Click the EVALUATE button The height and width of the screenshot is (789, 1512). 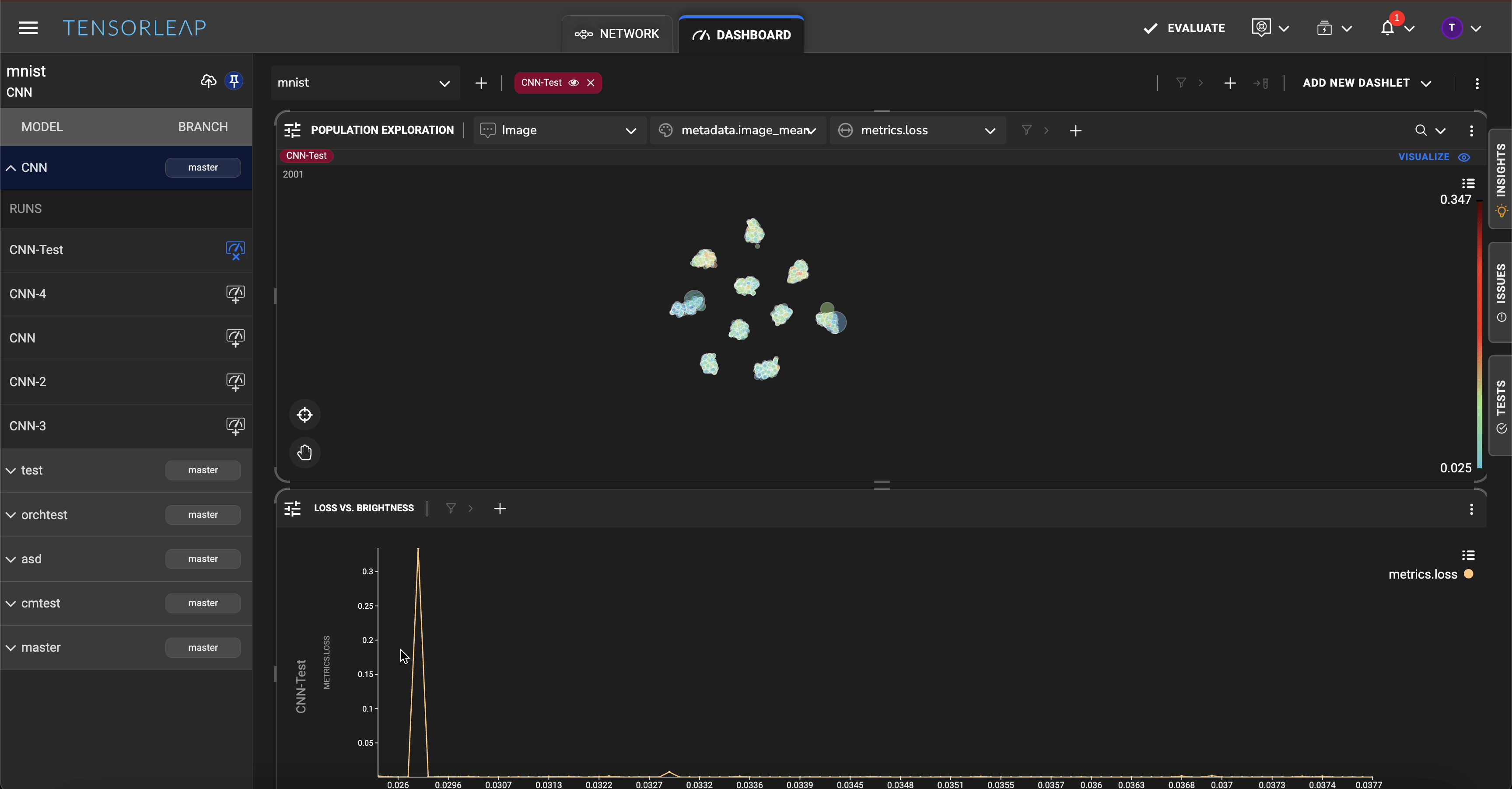pyautogui.click(x=1184, y=28)
